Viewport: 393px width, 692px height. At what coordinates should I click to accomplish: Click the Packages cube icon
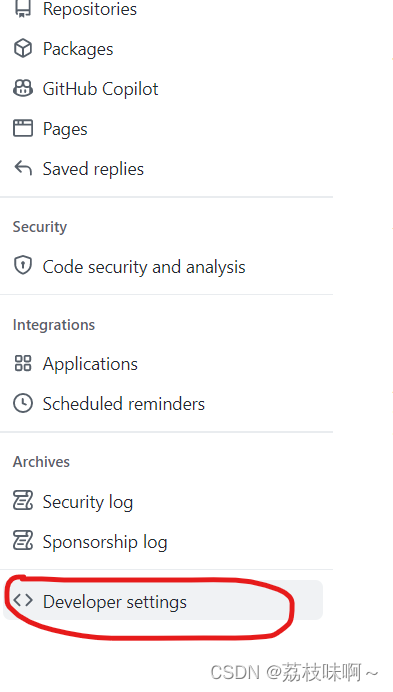pyautogui.click(x=23, y=48)
